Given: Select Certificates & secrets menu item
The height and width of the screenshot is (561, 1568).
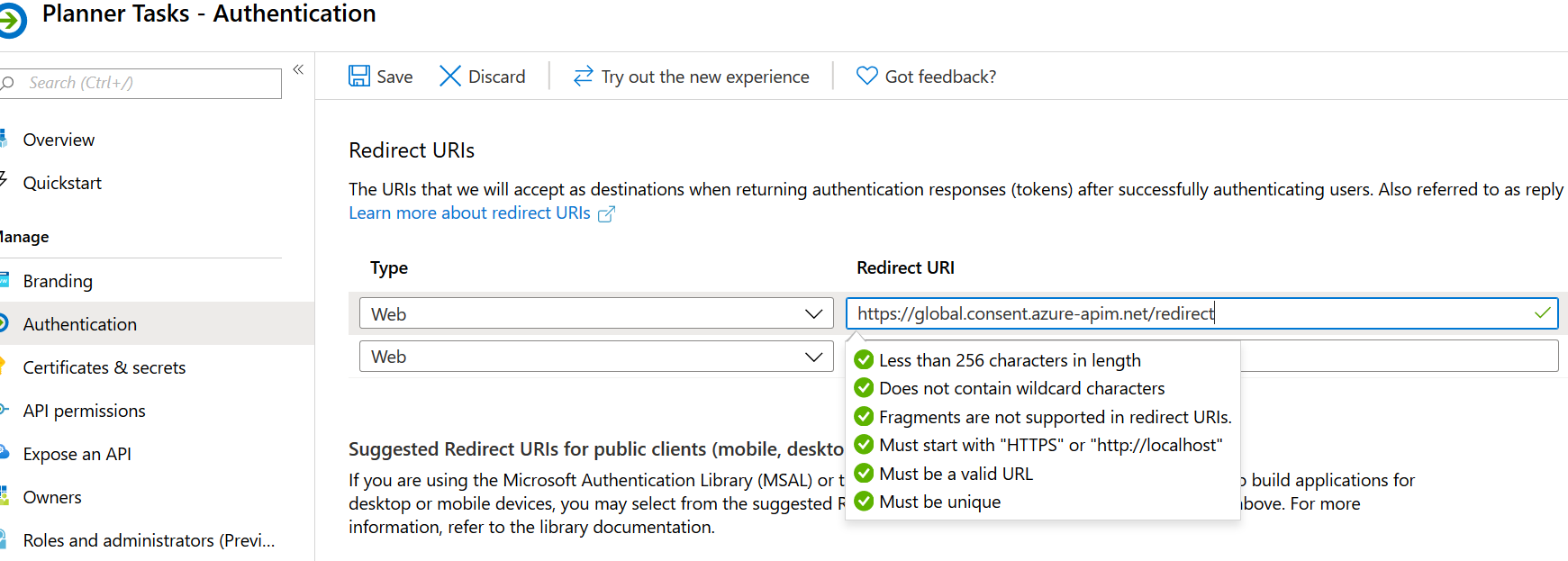Looking at the screenshot, I should pos(104,367).
